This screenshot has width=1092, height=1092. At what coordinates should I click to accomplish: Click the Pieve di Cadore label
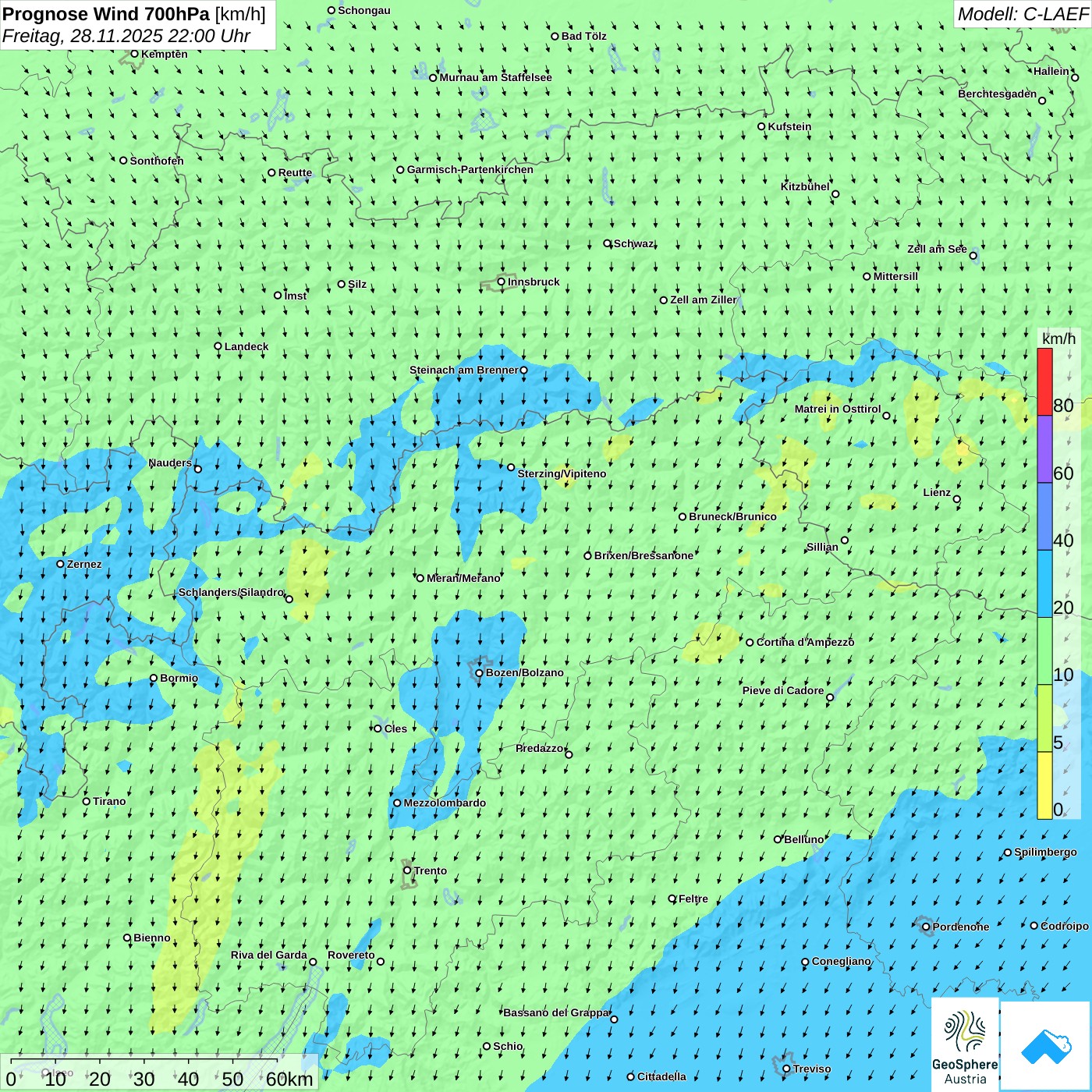(x=783, y=690)
